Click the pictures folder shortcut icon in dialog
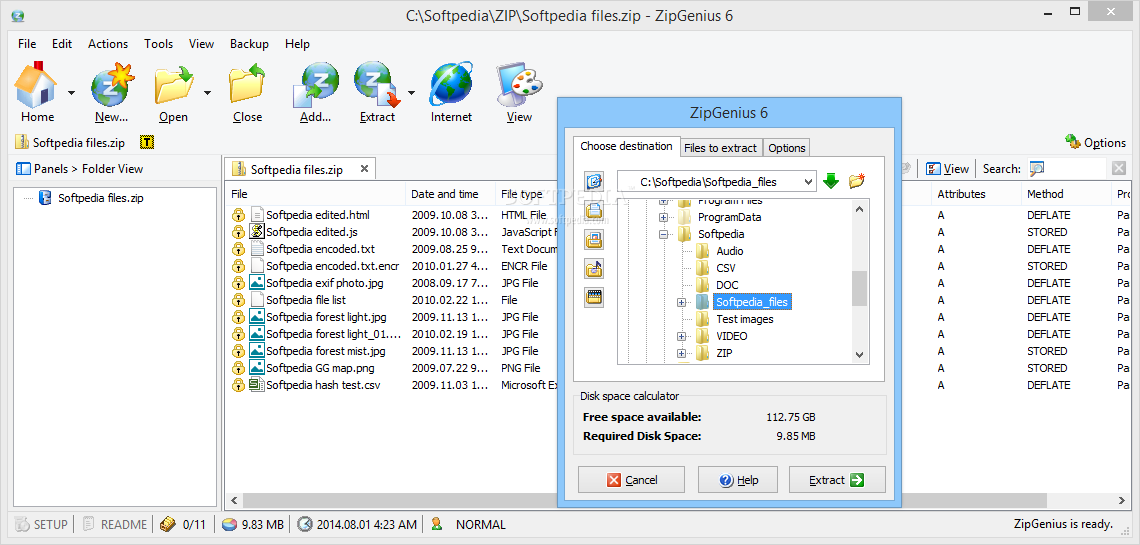The height and width of the screenshot is (545, 1140). (594, 239)
